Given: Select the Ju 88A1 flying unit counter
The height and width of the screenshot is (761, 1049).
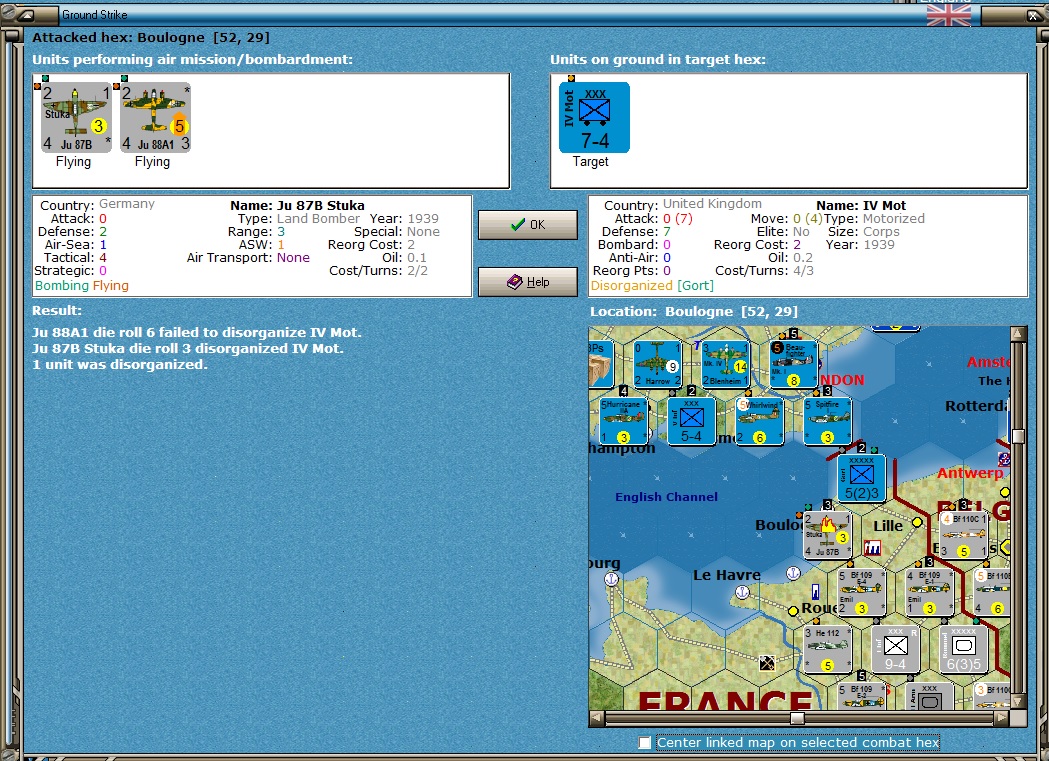Looking at the screenshot, I should tap(155, 118).
